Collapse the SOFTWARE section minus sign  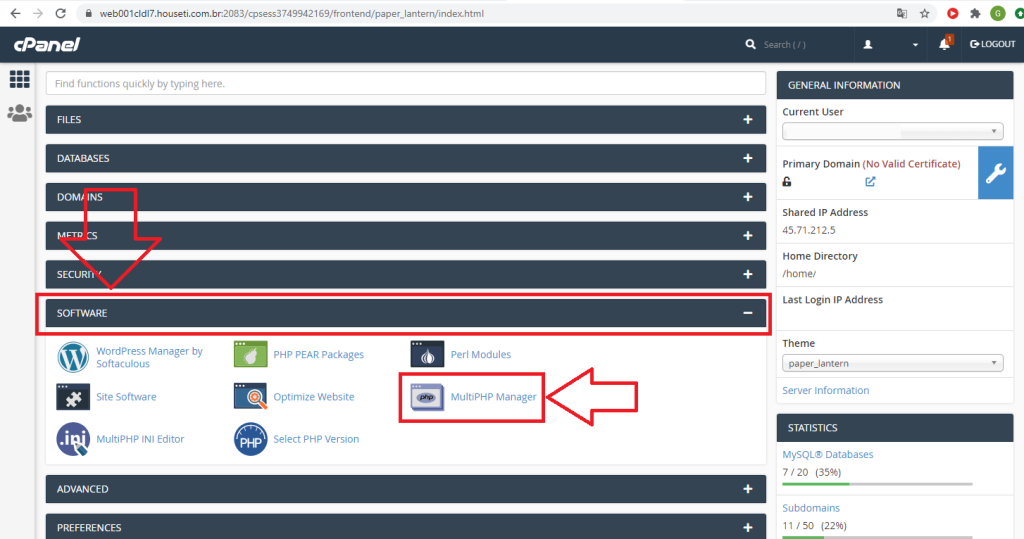tap(748, 313)
